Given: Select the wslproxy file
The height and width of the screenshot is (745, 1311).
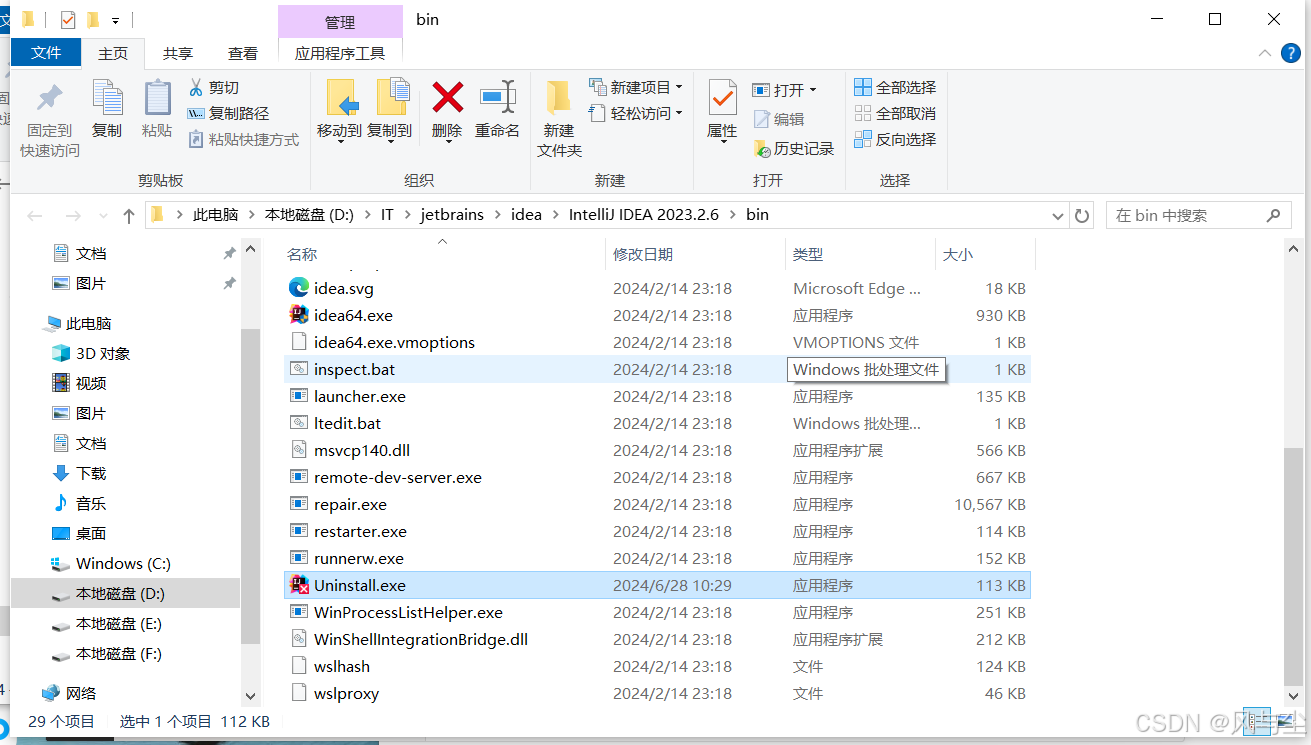Looking at the screenshot, I should tap(657, 693).
